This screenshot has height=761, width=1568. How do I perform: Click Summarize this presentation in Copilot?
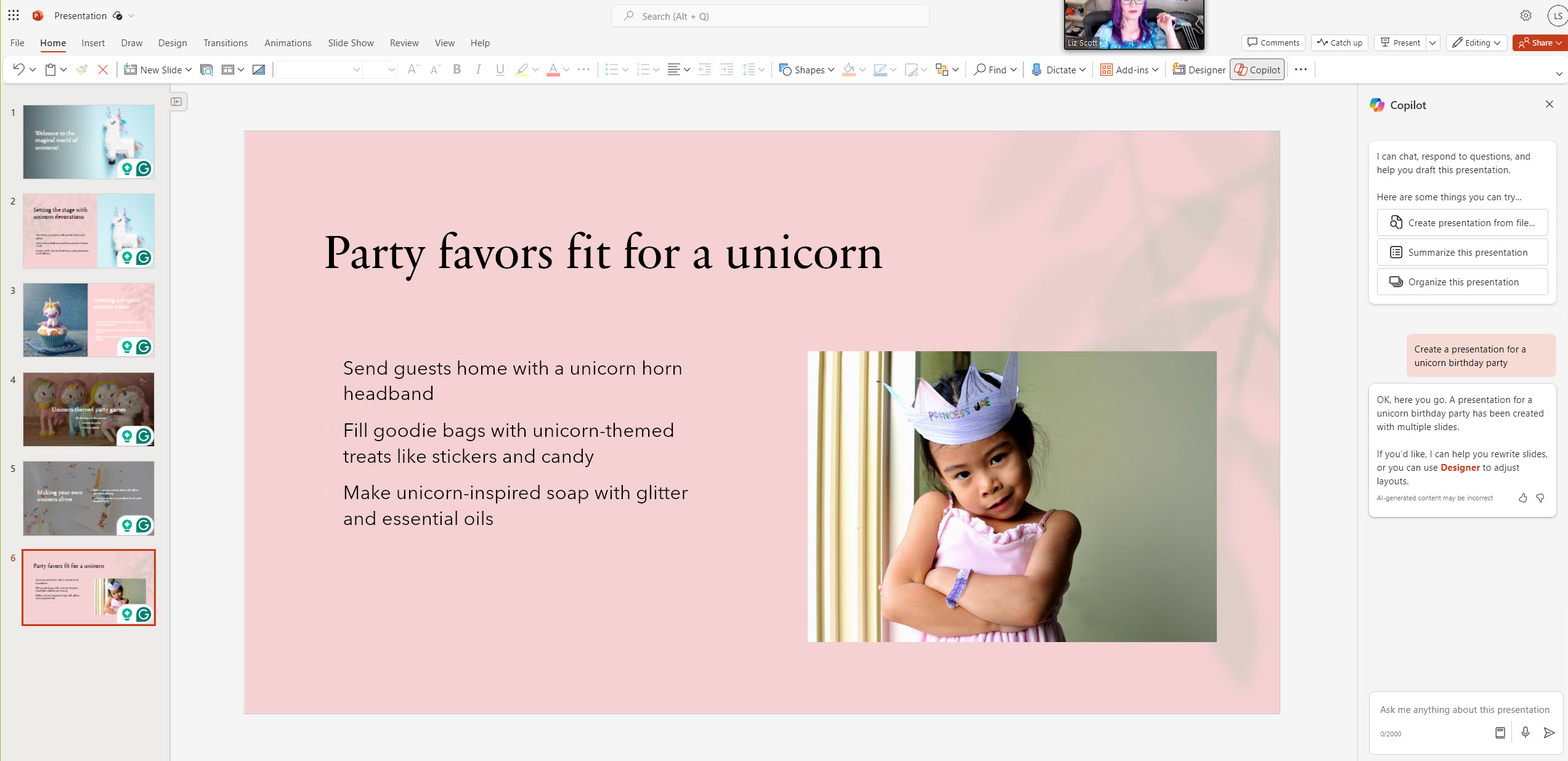(1462, 252)
